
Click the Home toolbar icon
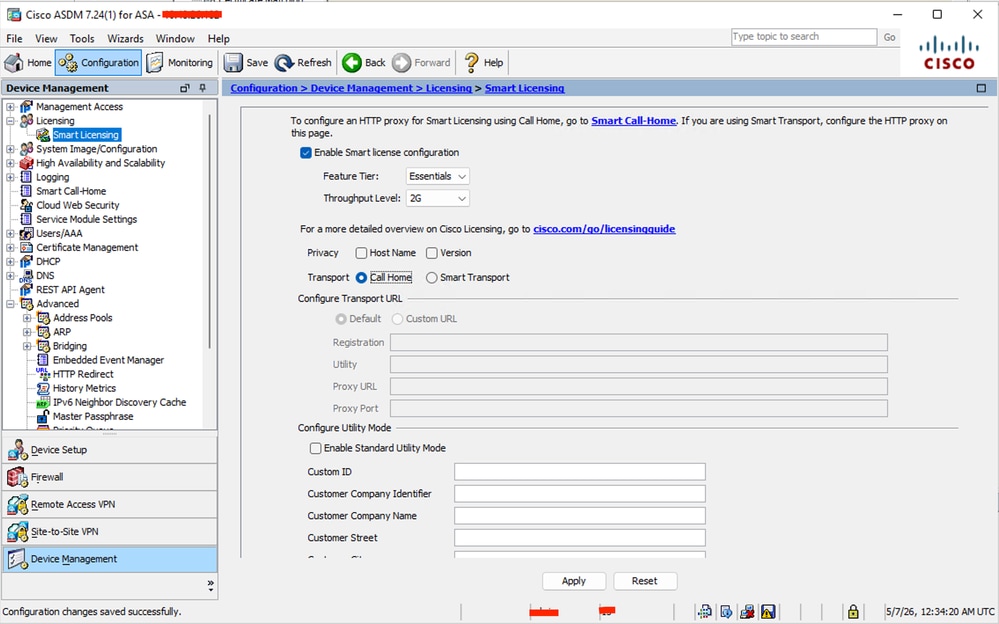coord(13,62)
